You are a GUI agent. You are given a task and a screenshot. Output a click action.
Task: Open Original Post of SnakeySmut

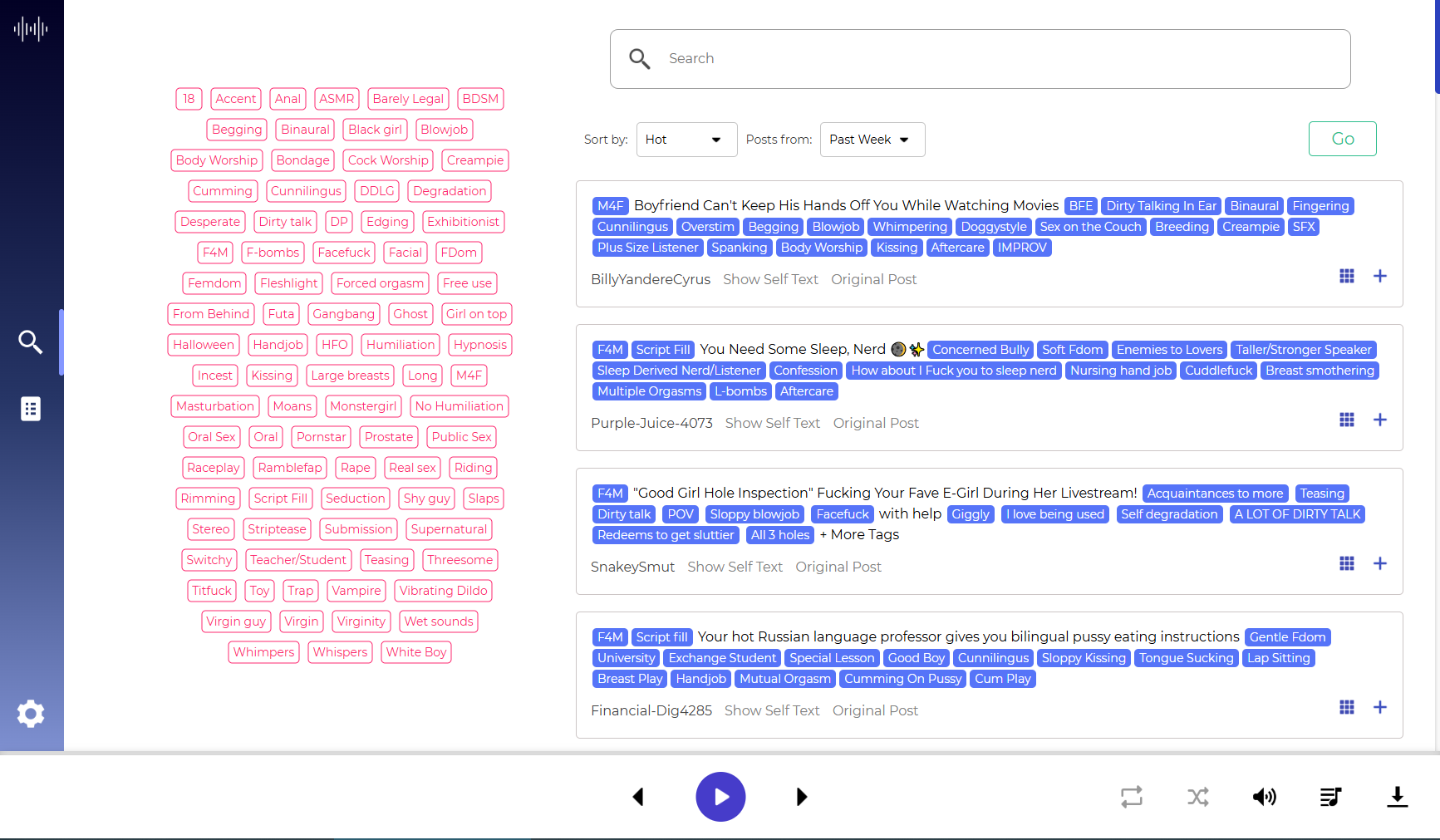838,567
